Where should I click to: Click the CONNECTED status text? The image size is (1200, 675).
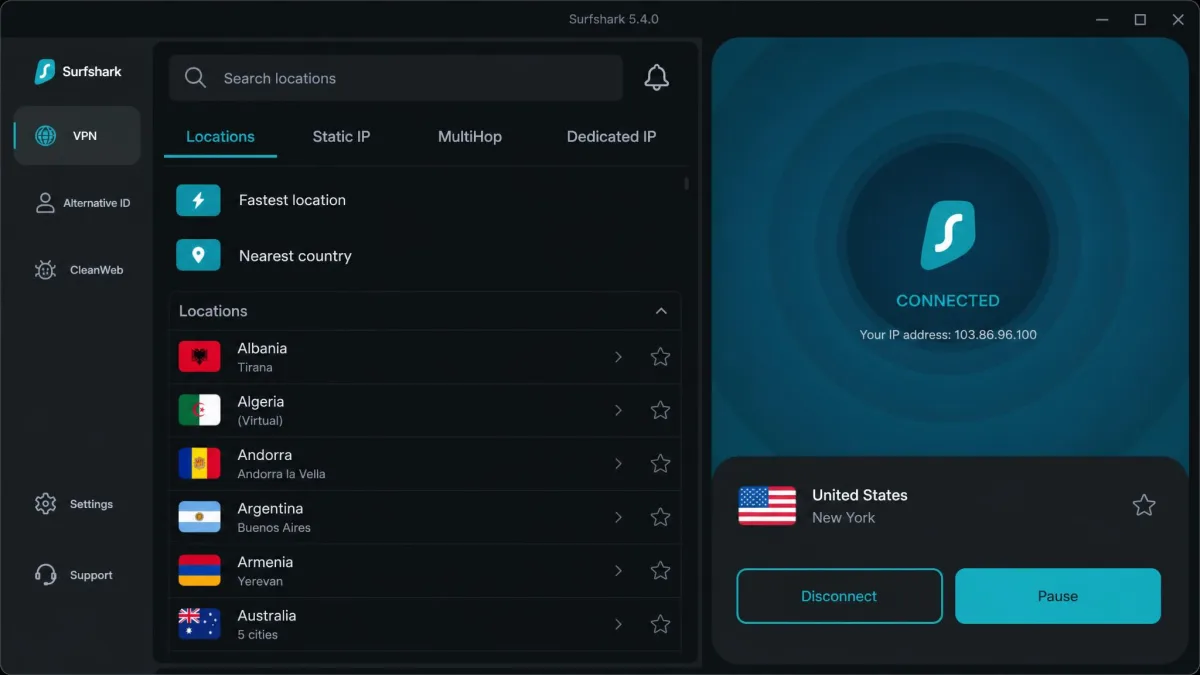(x=948, y=301)
